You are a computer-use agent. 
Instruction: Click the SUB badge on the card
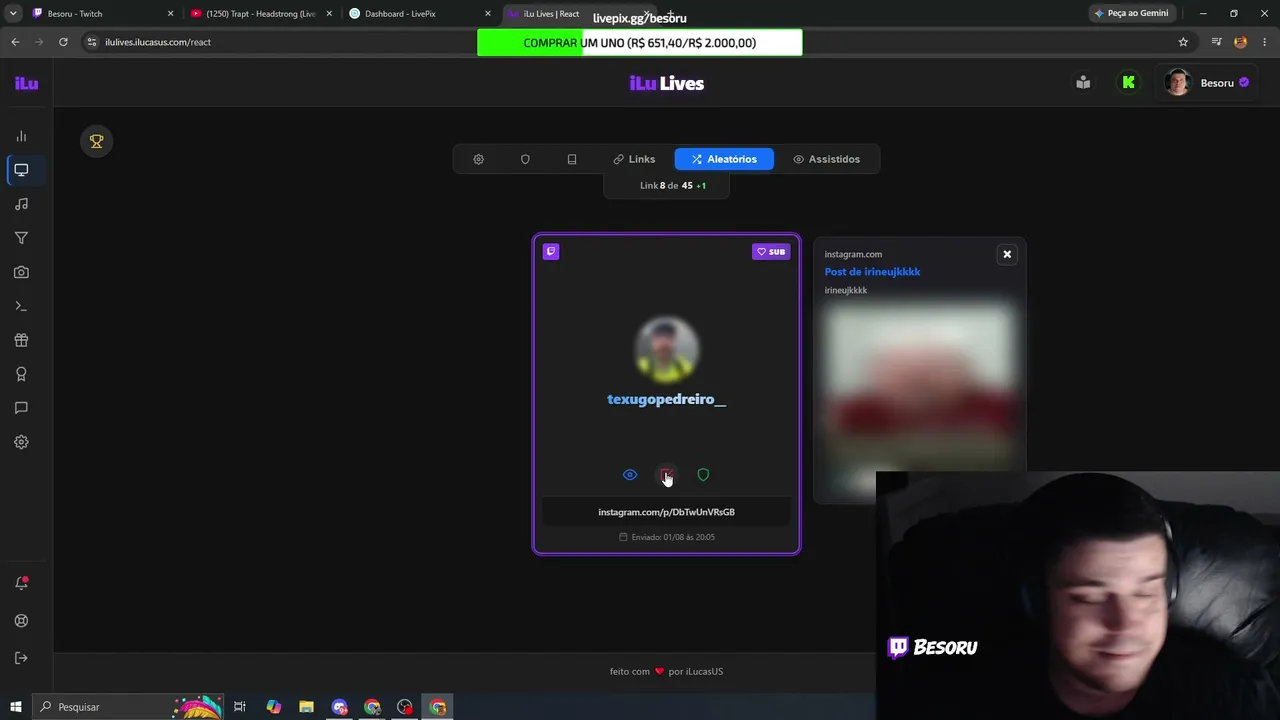pyautogui.click(x=771, y=252)
